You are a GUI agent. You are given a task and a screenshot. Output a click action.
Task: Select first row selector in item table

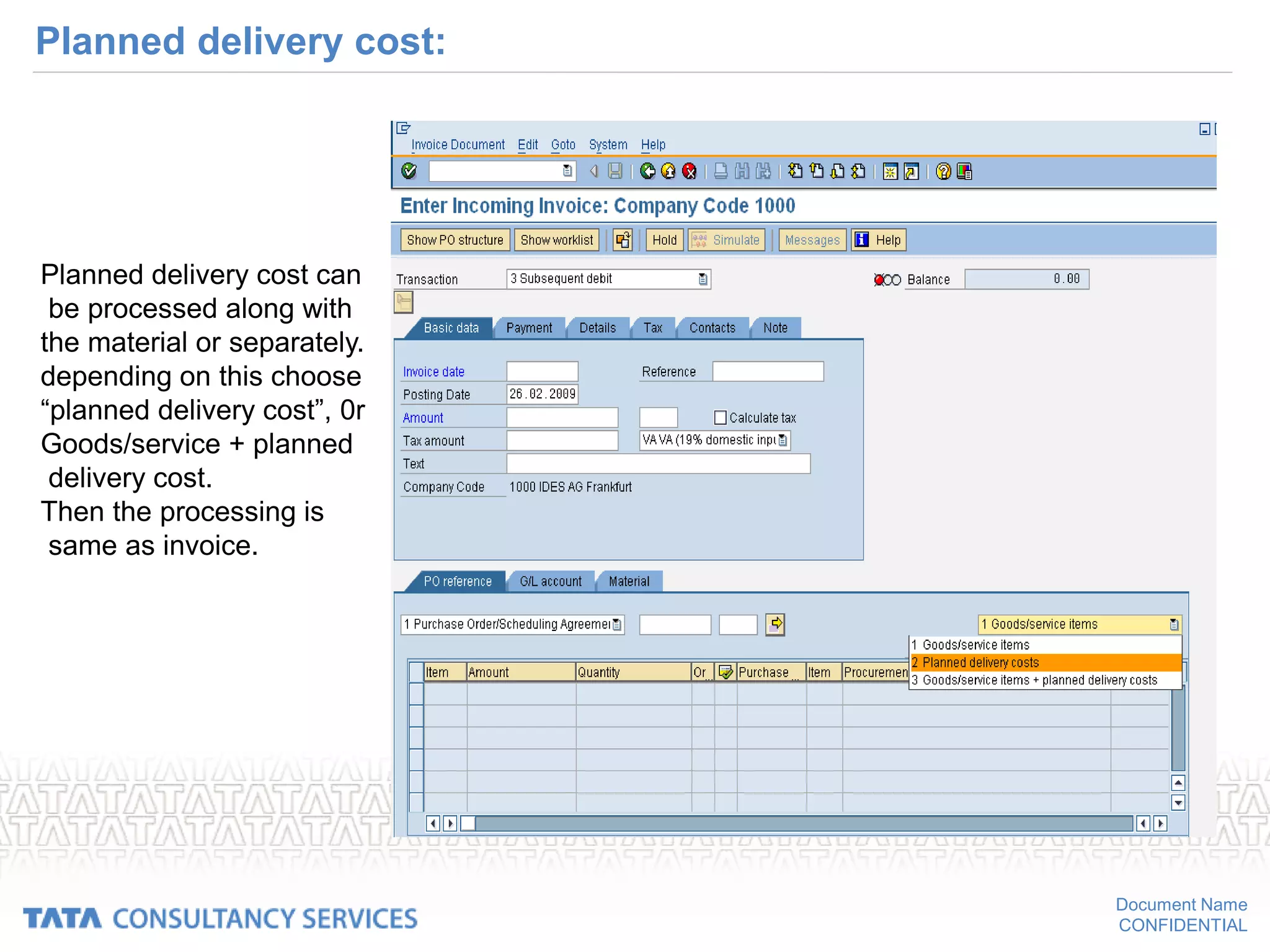tap(416, 694)
